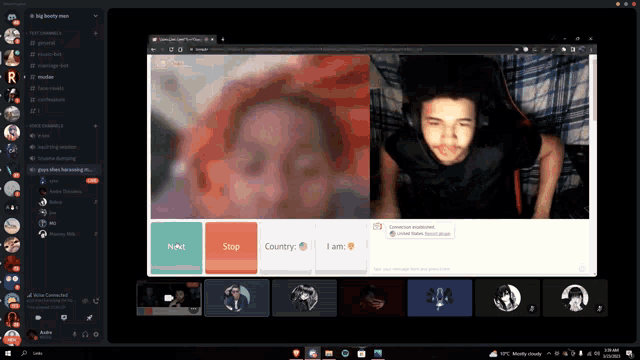Open server name dropdown menu
This screenshot has width=640, height=360.
point(96,16)
